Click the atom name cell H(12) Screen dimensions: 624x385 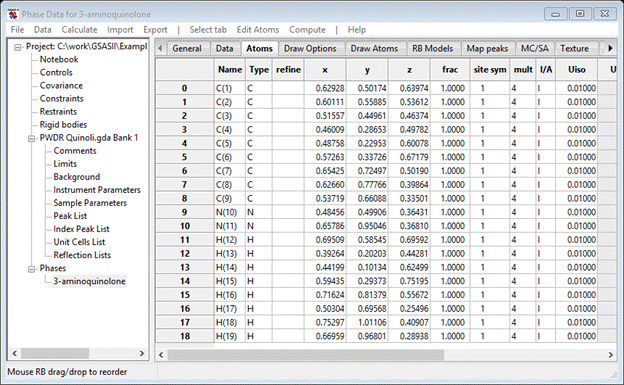tap(230, 240)
